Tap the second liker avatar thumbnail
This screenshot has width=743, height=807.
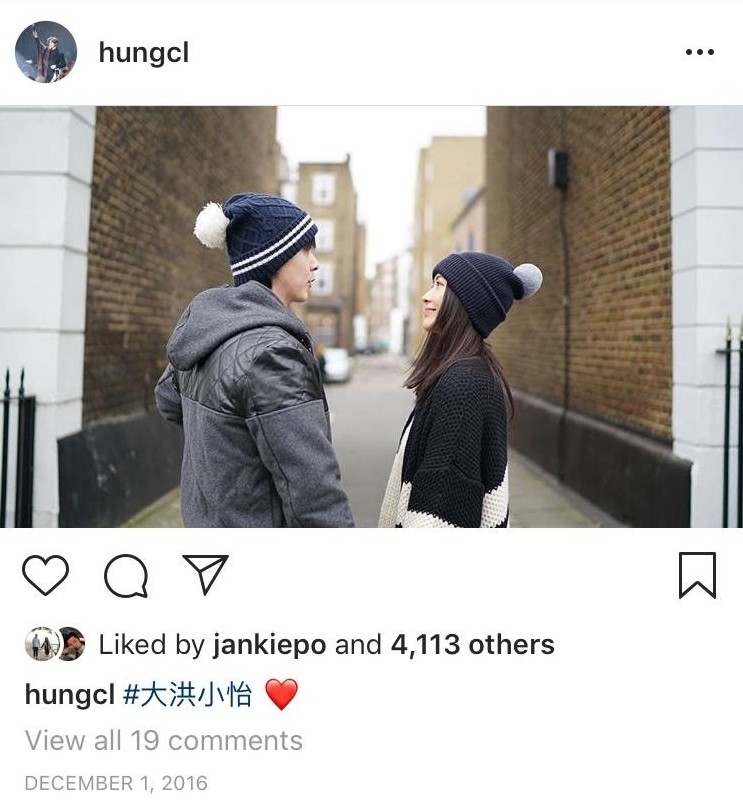[72, 643]
